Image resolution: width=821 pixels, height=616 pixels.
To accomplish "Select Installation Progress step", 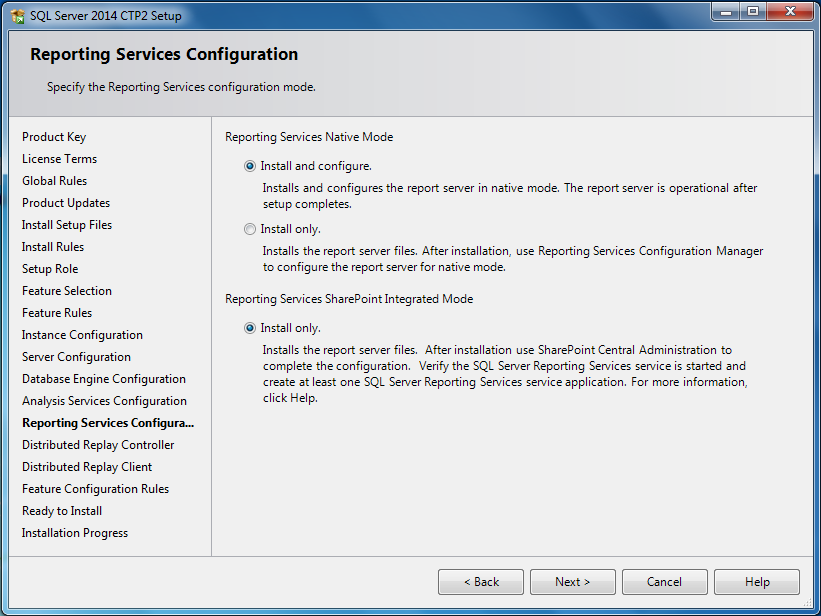I will [x=75, y=533].
